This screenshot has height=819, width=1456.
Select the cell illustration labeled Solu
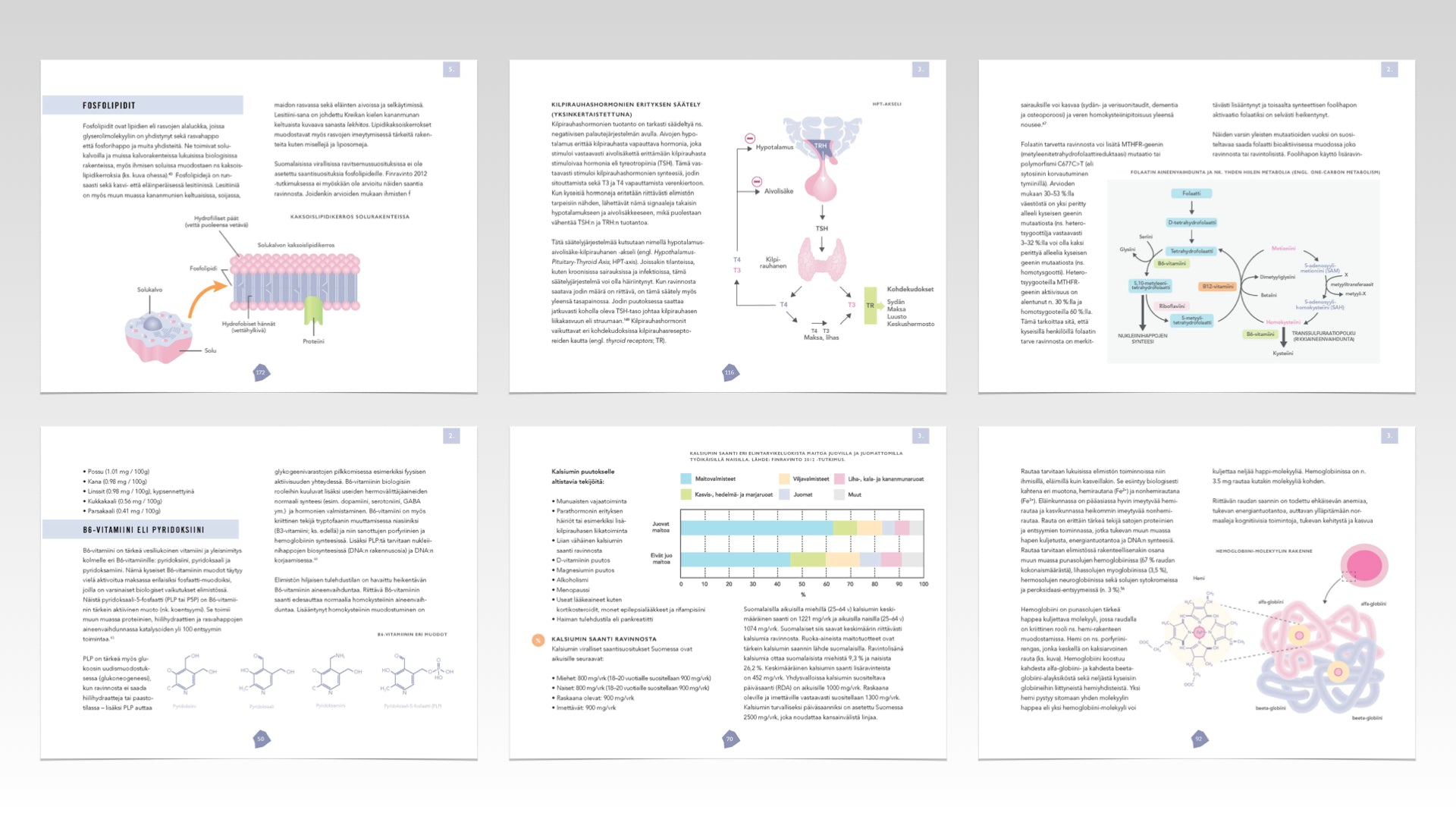[158, 337]
